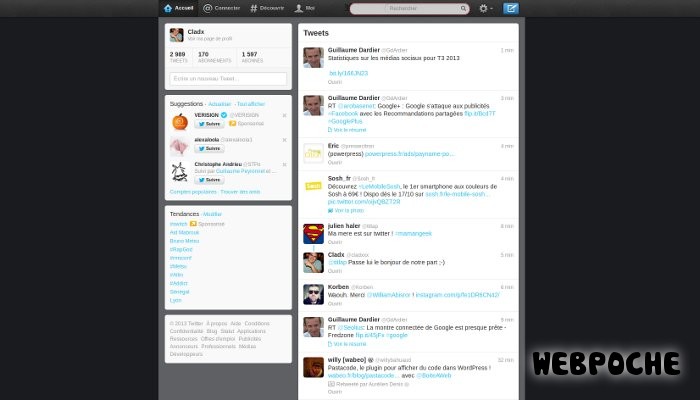Open the Comptes populaires link
700x400 pixels.
click(193, 192)
